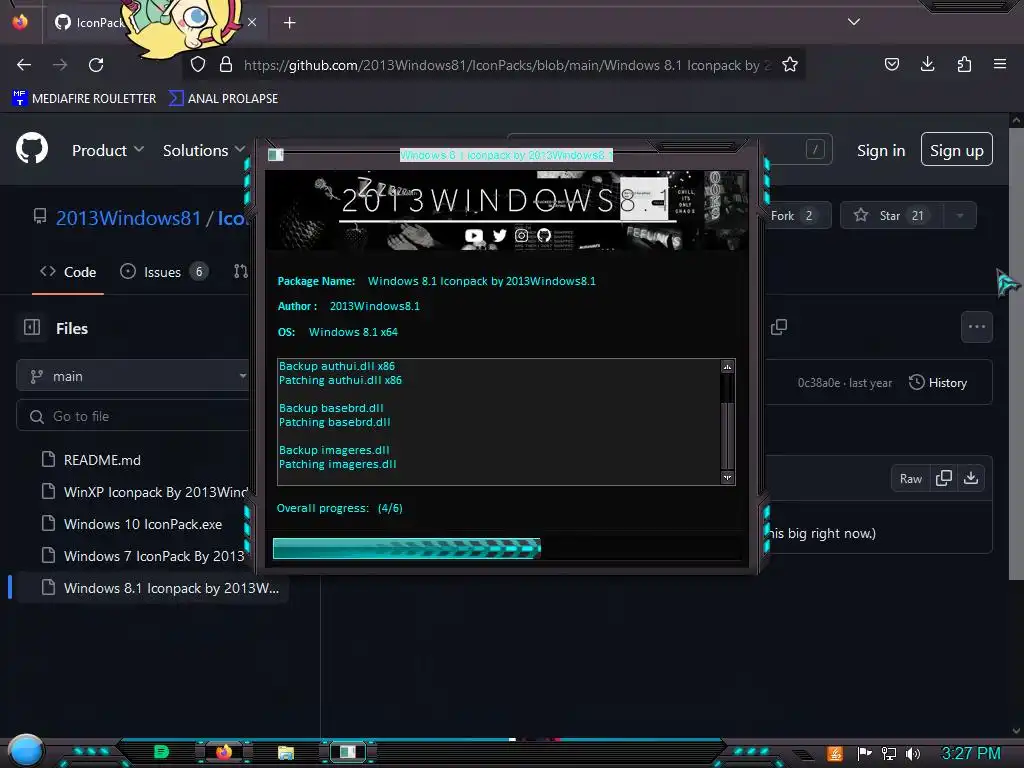Click the Java icon in system tray

(835, 754)
